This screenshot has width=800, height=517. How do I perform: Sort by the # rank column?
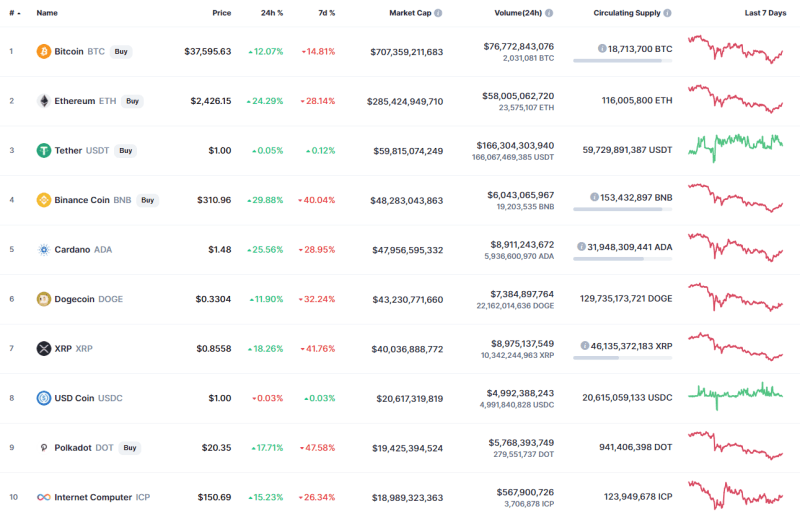coord(11,13)
